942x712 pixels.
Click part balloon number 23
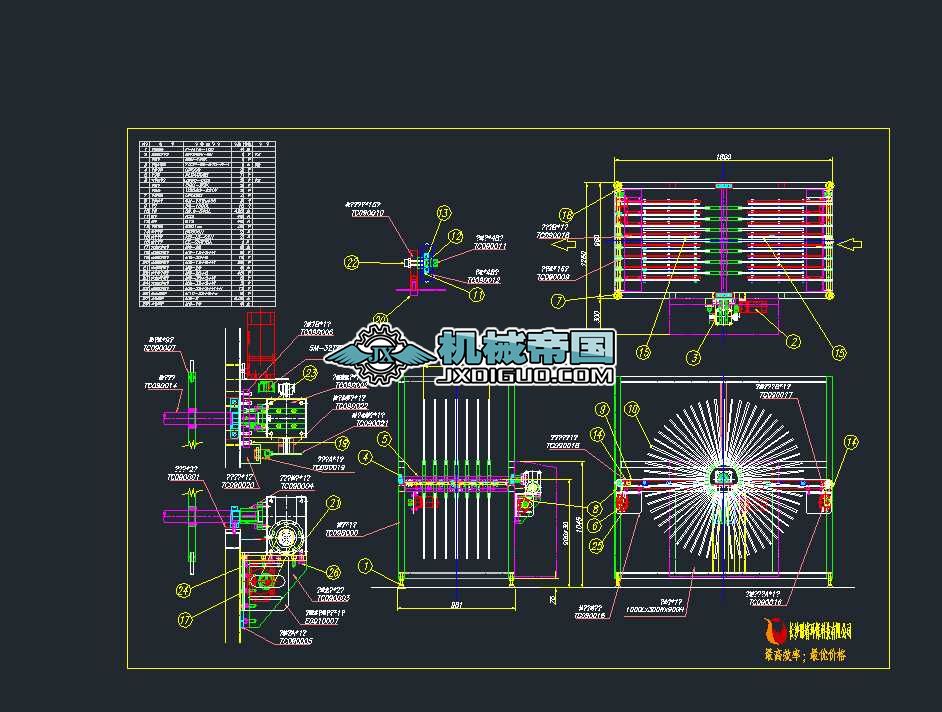click(x=310, y=373)
